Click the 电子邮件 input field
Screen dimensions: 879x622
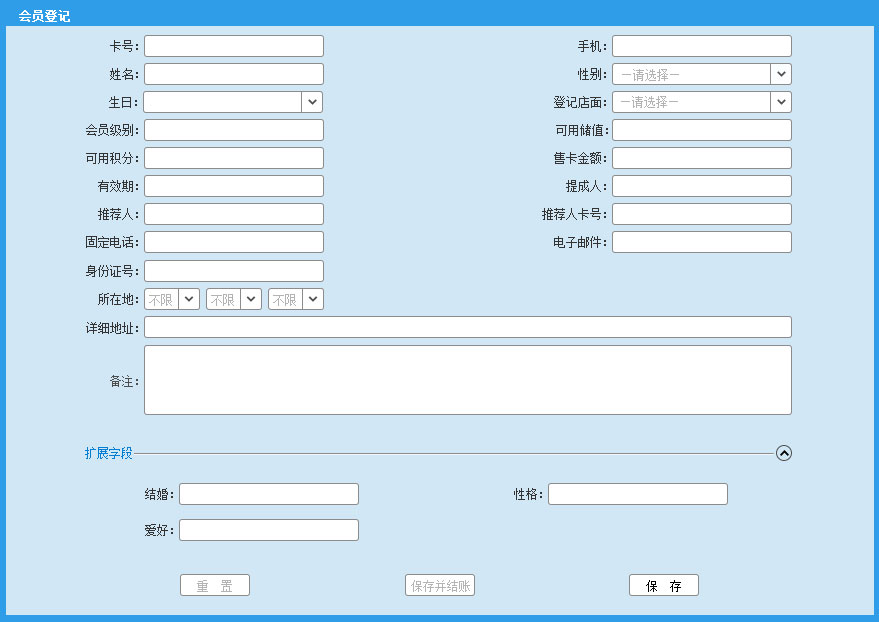[x=701, y=242]
